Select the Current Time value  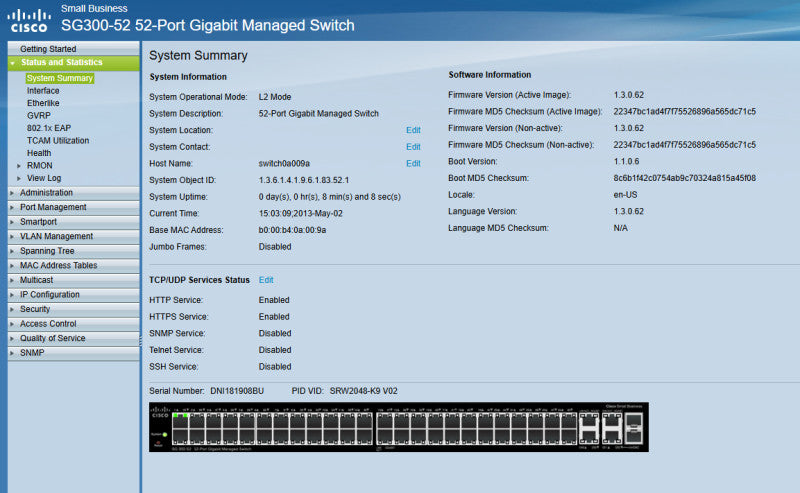pyautogui.click(x=301, y=213)
